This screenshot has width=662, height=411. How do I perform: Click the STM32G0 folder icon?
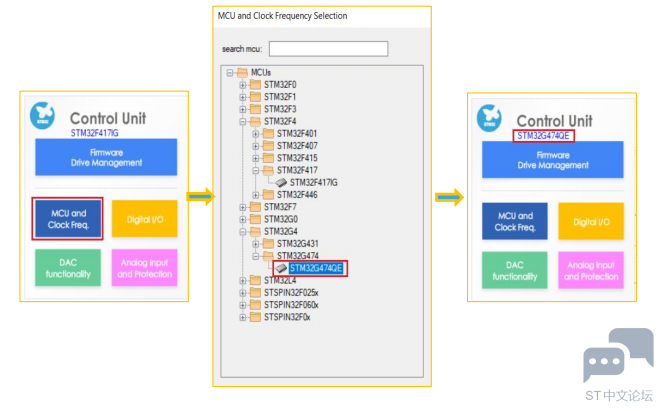click(x=255, y=219)
